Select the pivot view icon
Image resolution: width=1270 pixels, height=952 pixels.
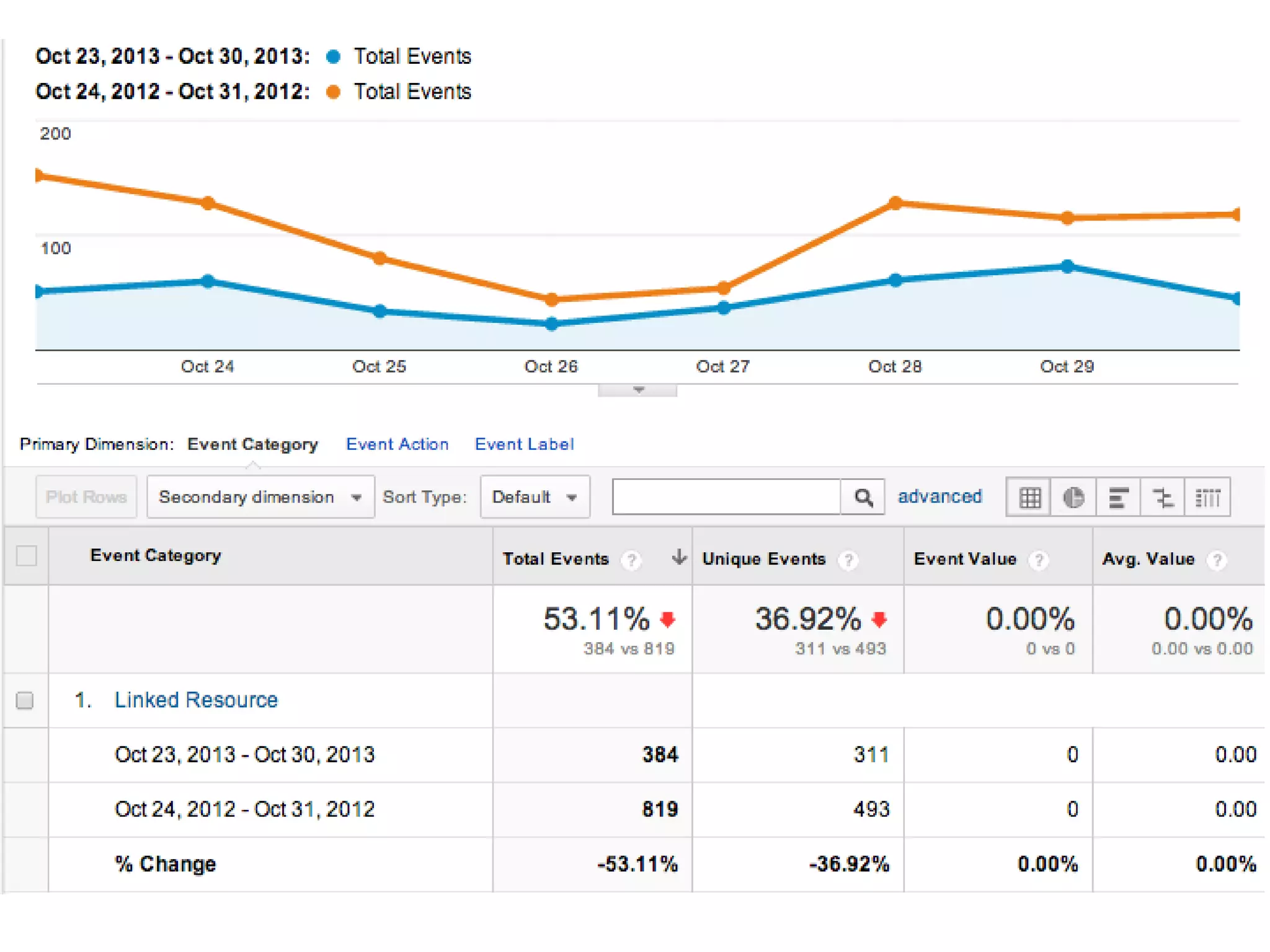pyautogui.click(x=1207, y=498)
